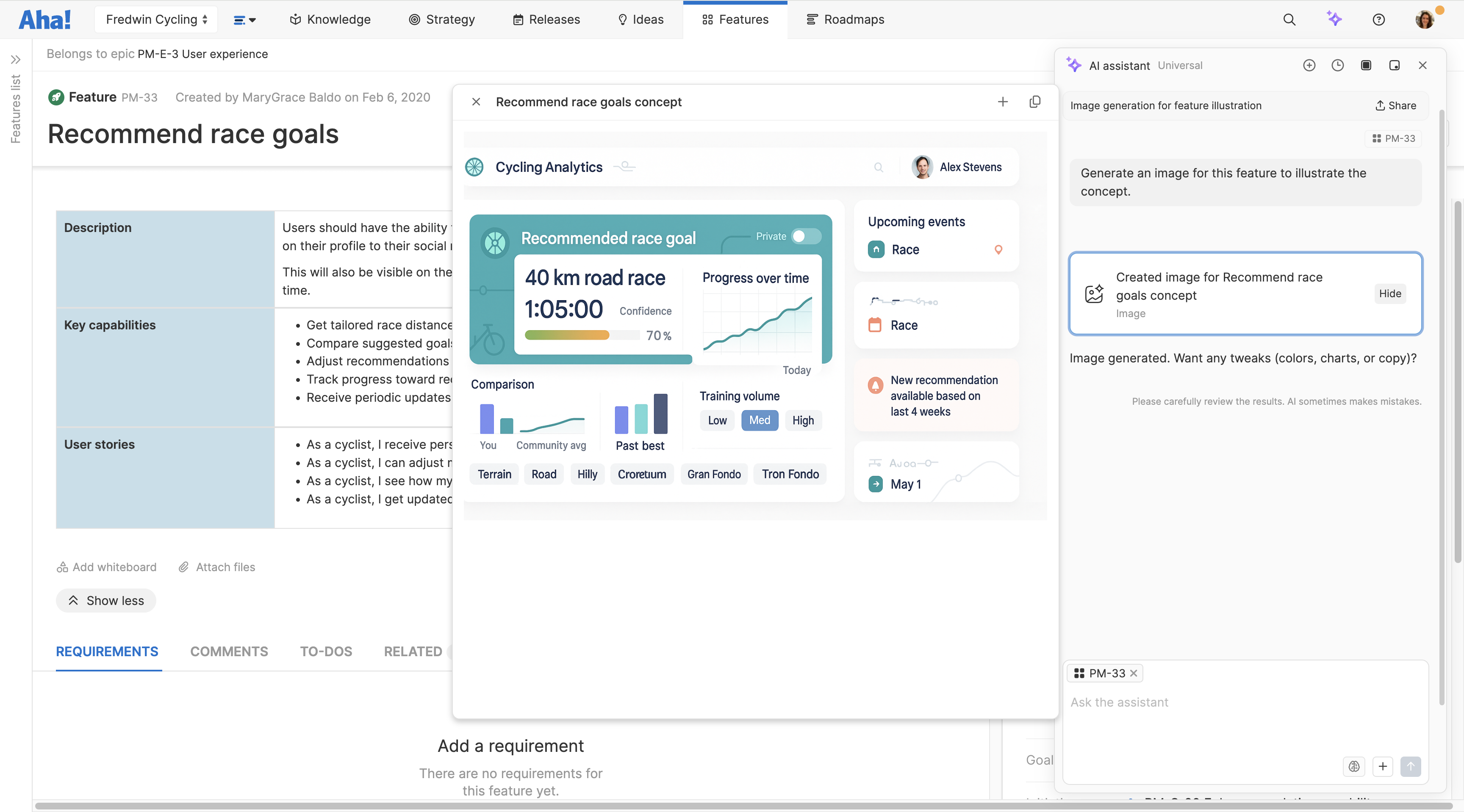The height and width of the screenshot is (812, 1464).
Task: Select Low training volume
Action: (717, 420)
